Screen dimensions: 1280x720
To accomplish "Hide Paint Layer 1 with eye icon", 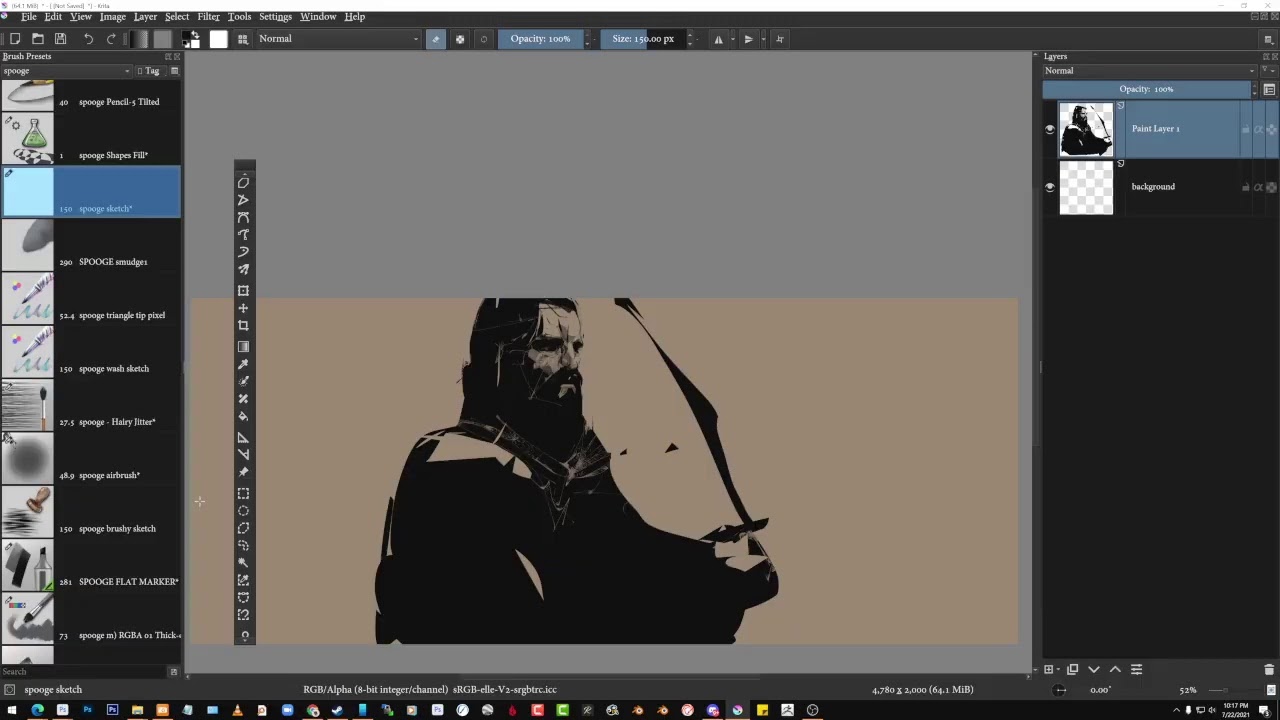I will 1050,129.
